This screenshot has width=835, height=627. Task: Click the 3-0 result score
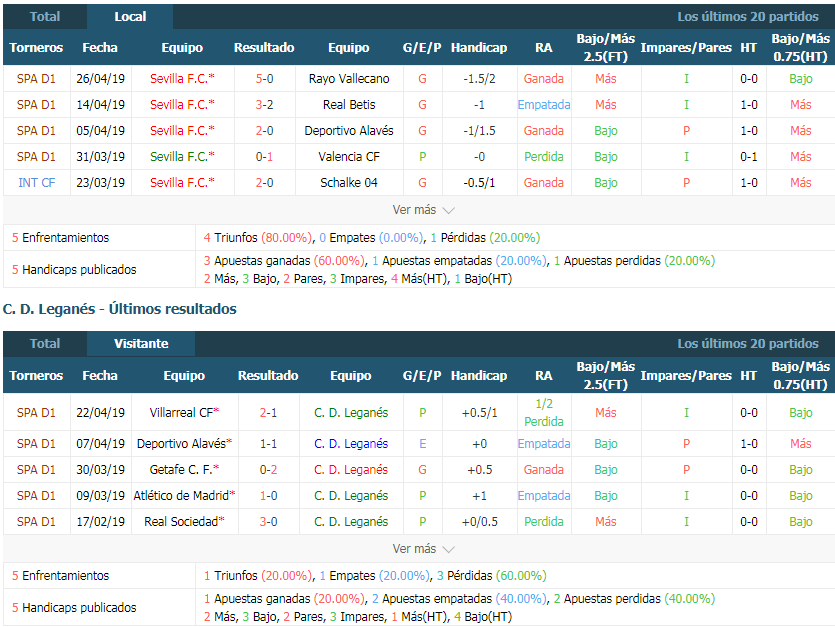pyautogui.click(x=268, y=522)
